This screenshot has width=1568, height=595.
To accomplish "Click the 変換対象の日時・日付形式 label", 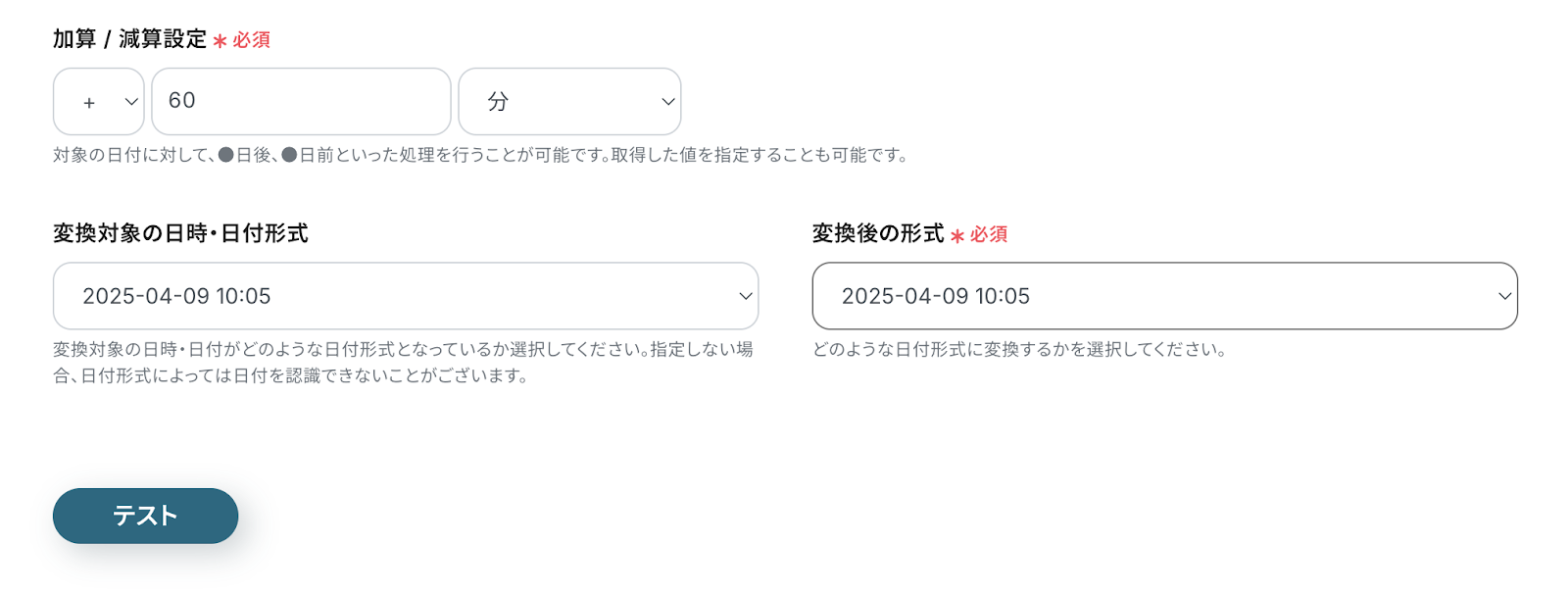I will pyautogui.click(x=180, y=233).
